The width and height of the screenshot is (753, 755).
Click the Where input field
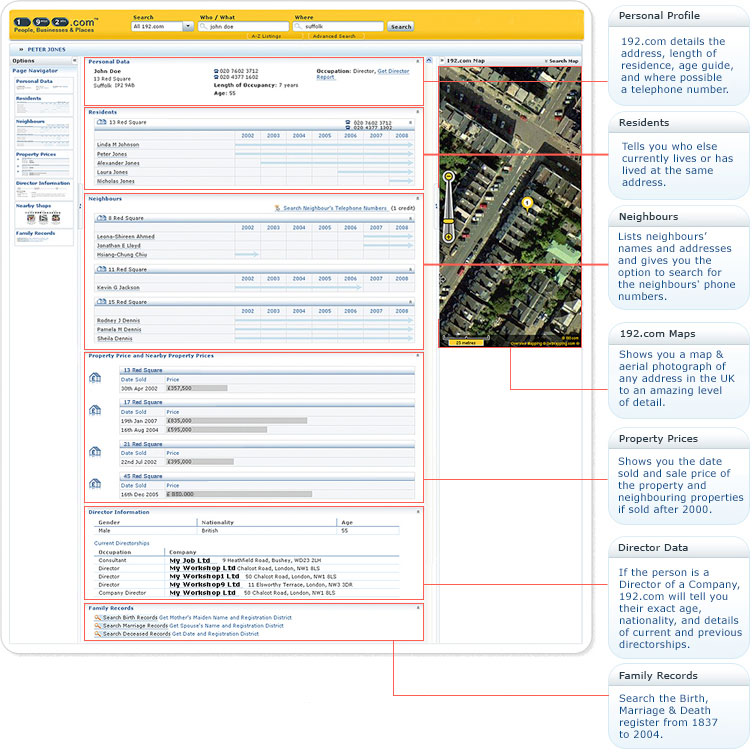tap(338, 26)
